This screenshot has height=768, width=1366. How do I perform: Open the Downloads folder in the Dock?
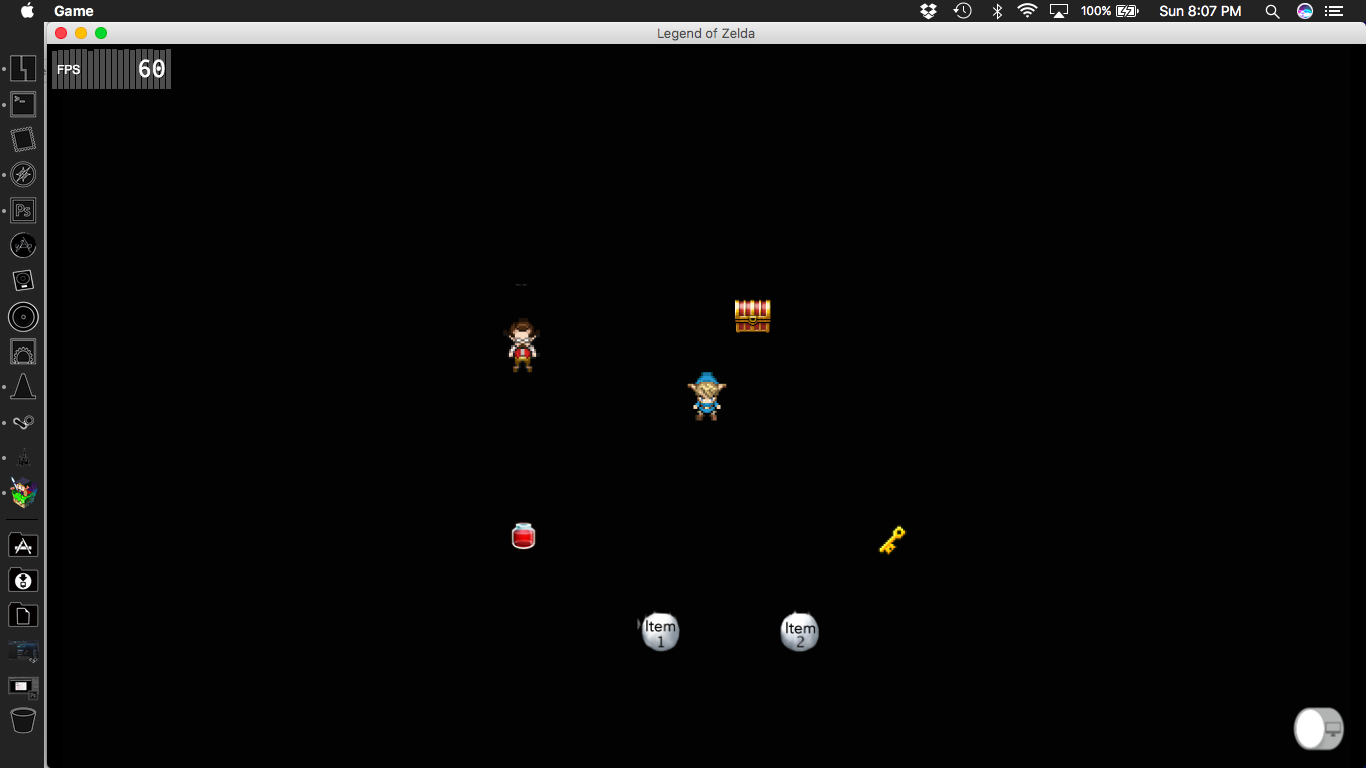point(23,580)
